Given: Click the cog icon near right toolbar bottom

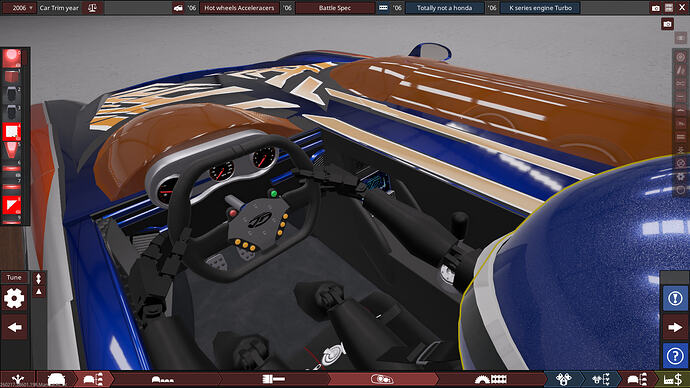Looking at the screenshot, I should point(680,176).
